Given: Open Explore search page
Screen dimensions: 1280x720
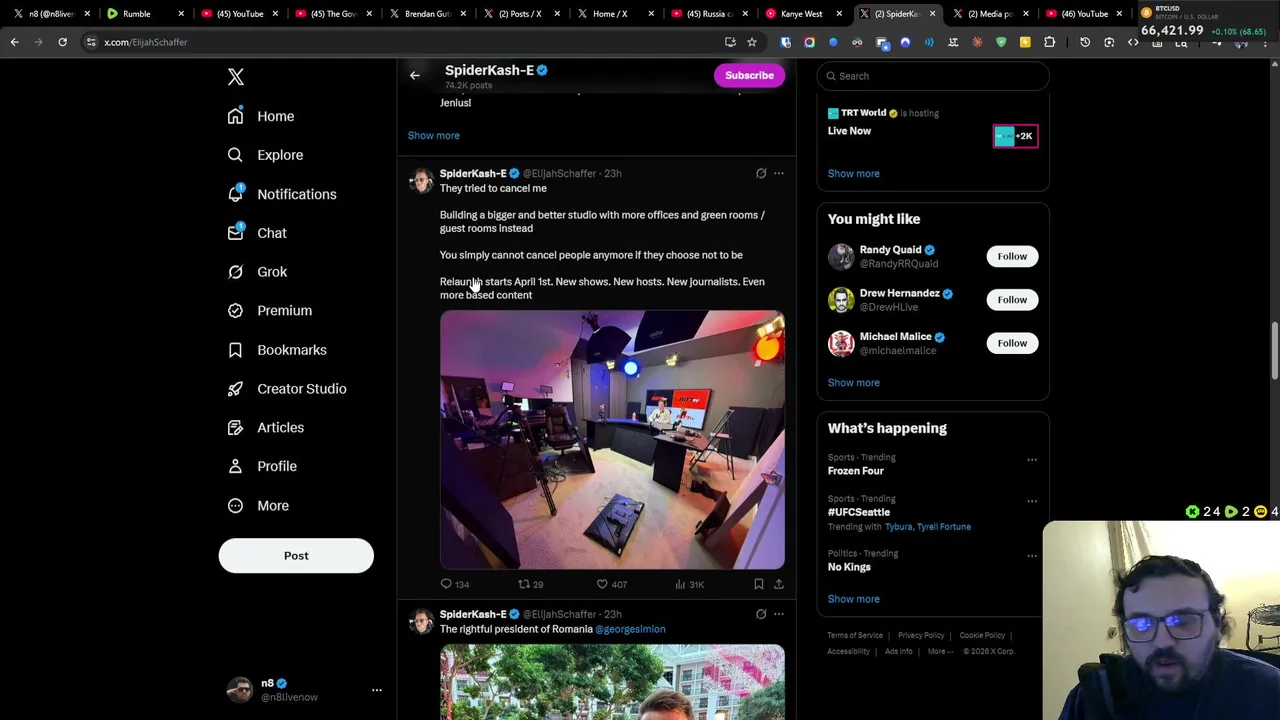Looking at the screenshot, I should (265, 155).
